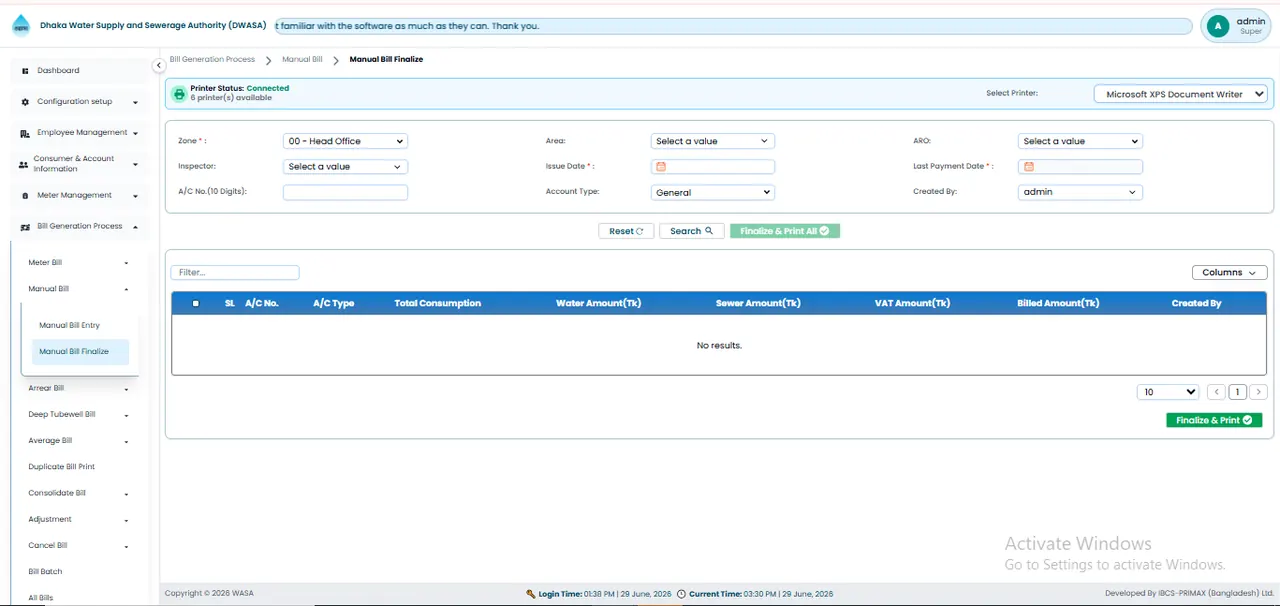Open the ARO dropdown
This screenshot has width=1280, height=606.
1080,141
